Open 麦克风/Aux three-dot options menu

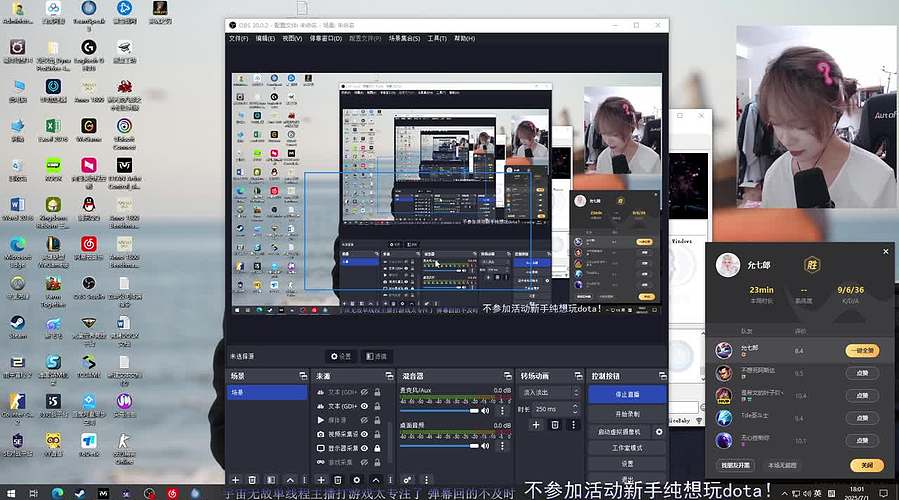pyautogui.click(x=503, y=411)
